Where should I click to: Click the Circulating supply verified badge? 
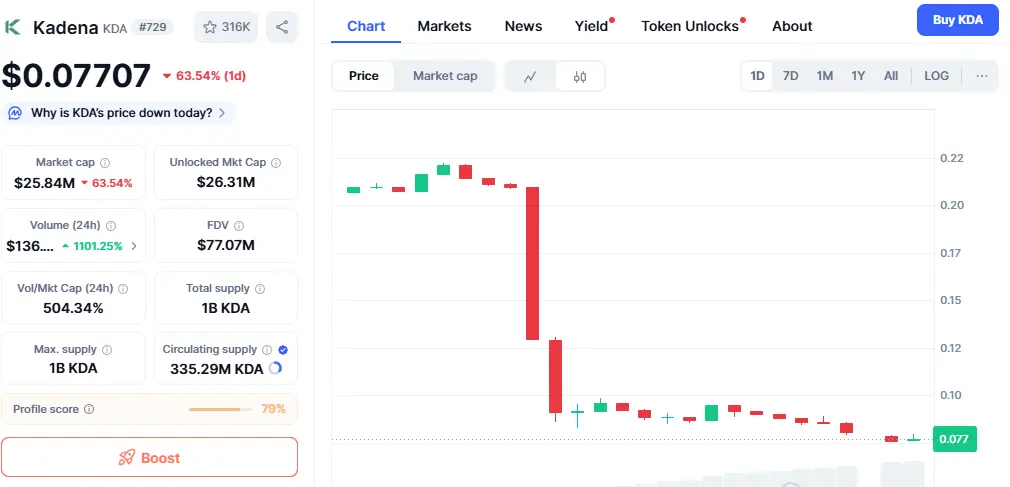[x=283, y=350]
